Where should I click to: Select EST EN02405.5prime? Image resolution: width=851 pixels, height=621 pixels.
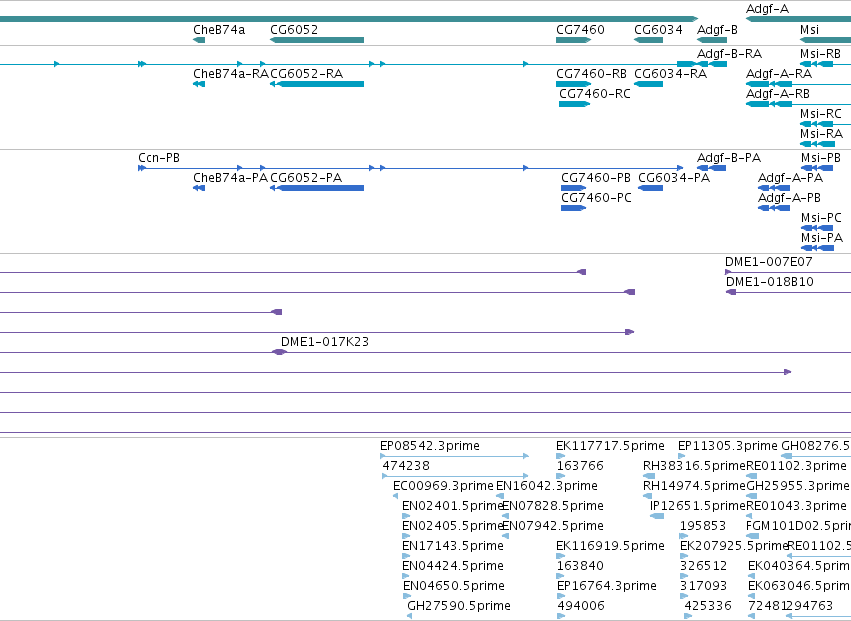(x=453, y=527)
